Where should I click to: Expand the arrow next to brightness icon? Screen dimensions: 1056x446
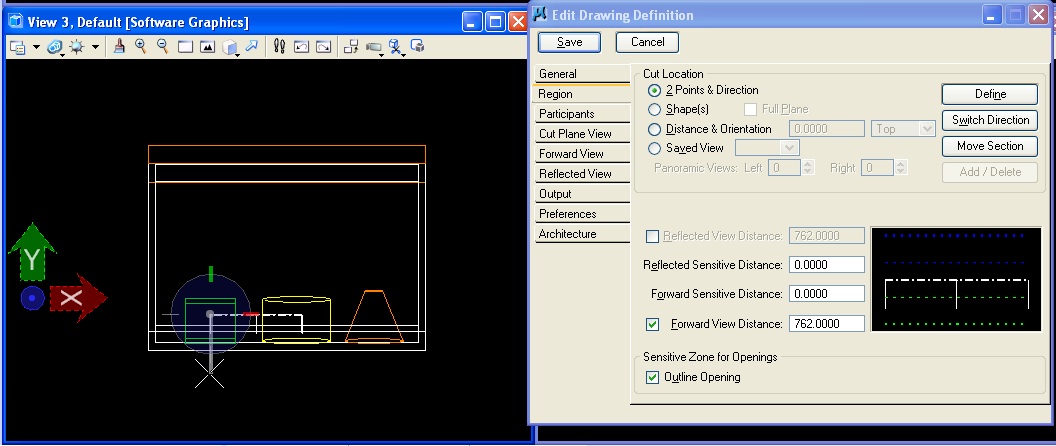point(95,47)
